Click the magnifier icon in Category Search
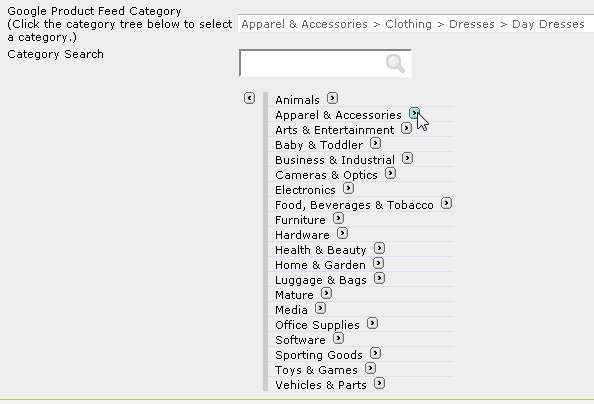Viewport: 594px width, 404px height. (395, 63)
